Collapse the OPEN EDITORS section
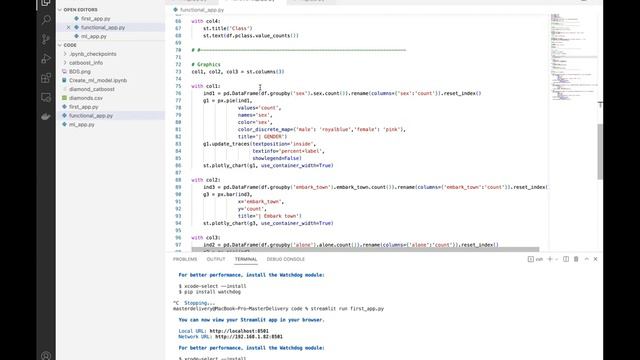This screenshot has height=360, width=640. (80, 9)
